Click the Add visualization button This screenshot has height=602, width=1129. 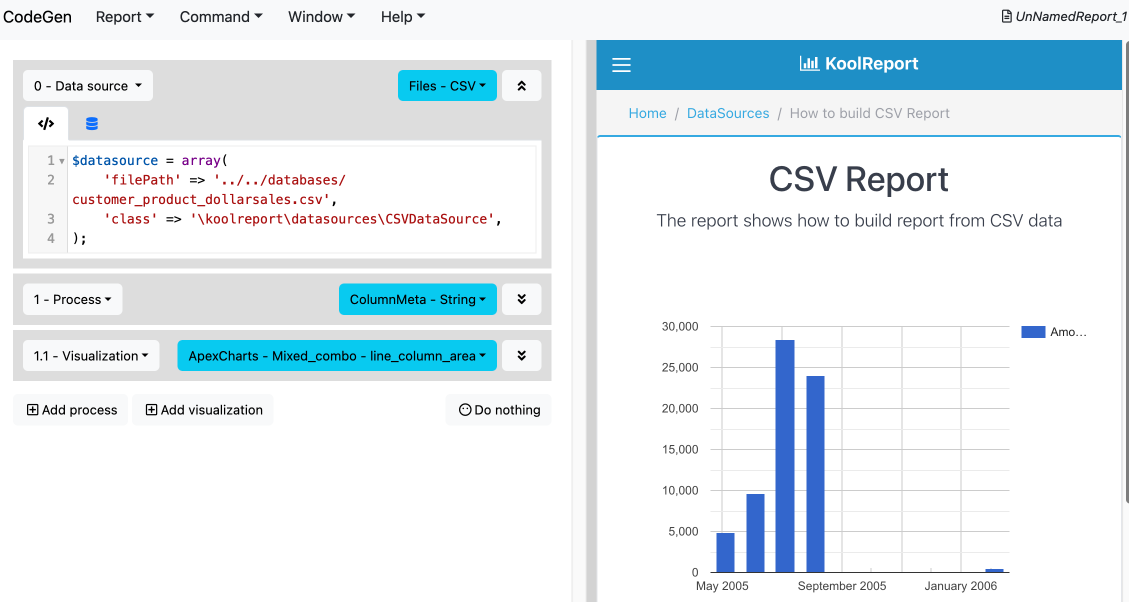(204, 410)
